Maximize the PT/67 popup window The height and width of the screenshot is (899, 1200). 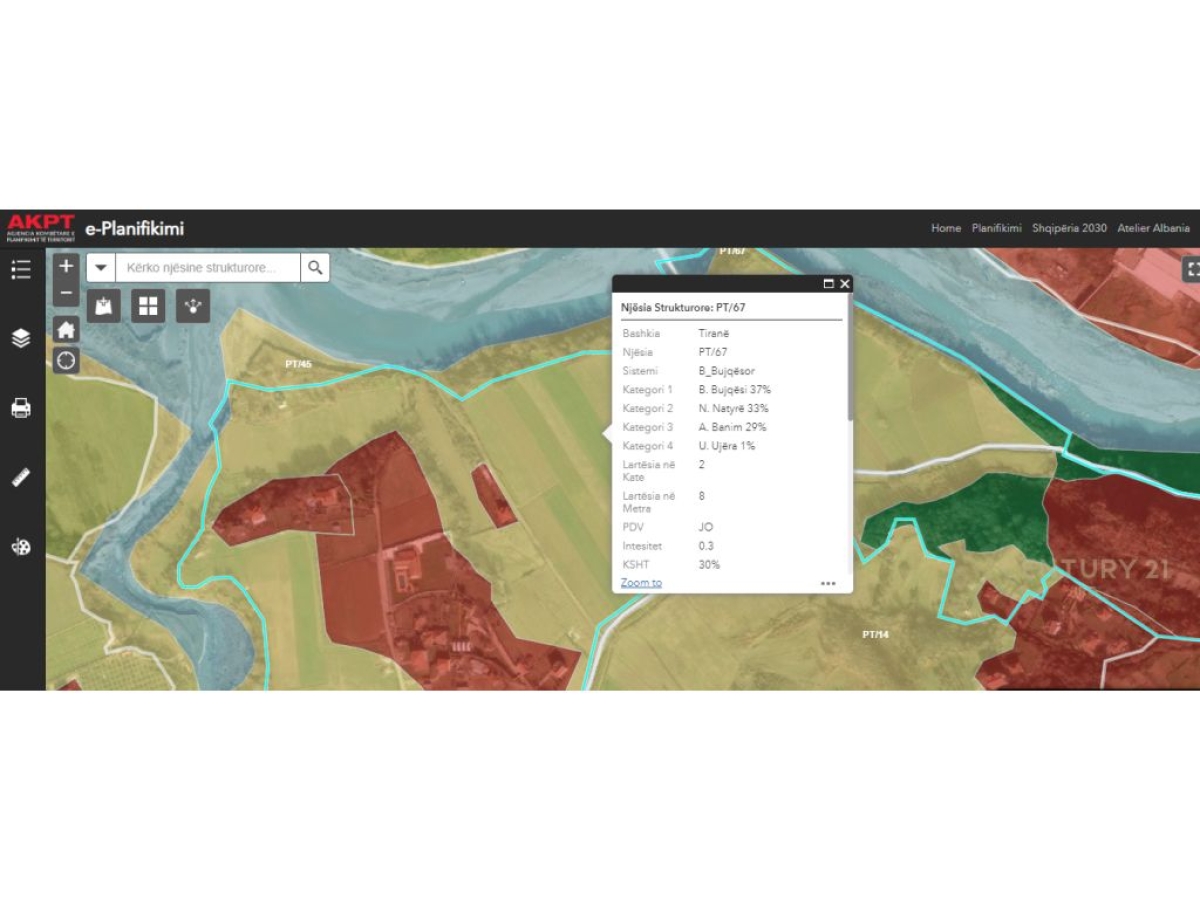tap(828, 284)
